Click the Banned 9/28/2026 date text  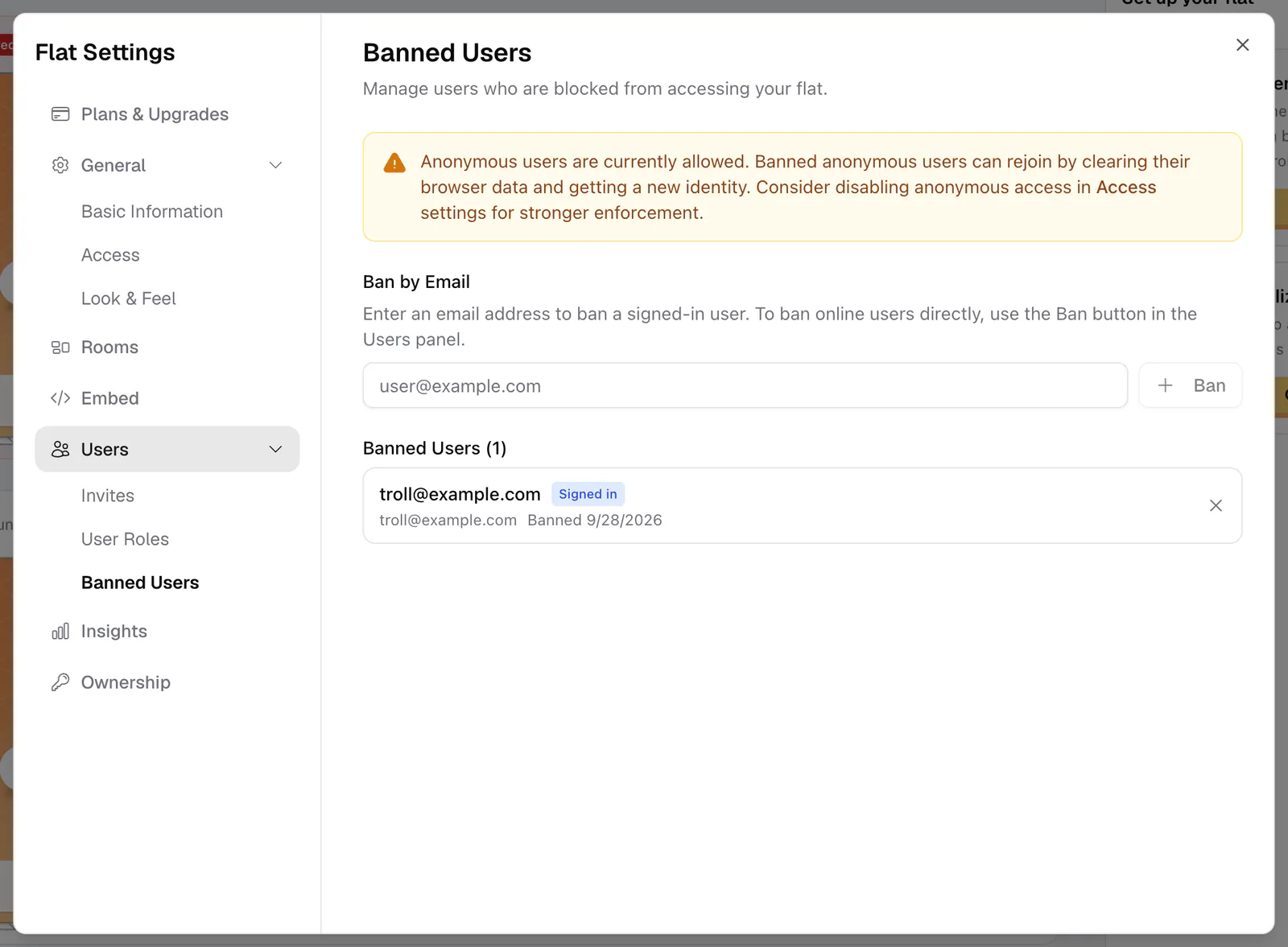(595, 521)
